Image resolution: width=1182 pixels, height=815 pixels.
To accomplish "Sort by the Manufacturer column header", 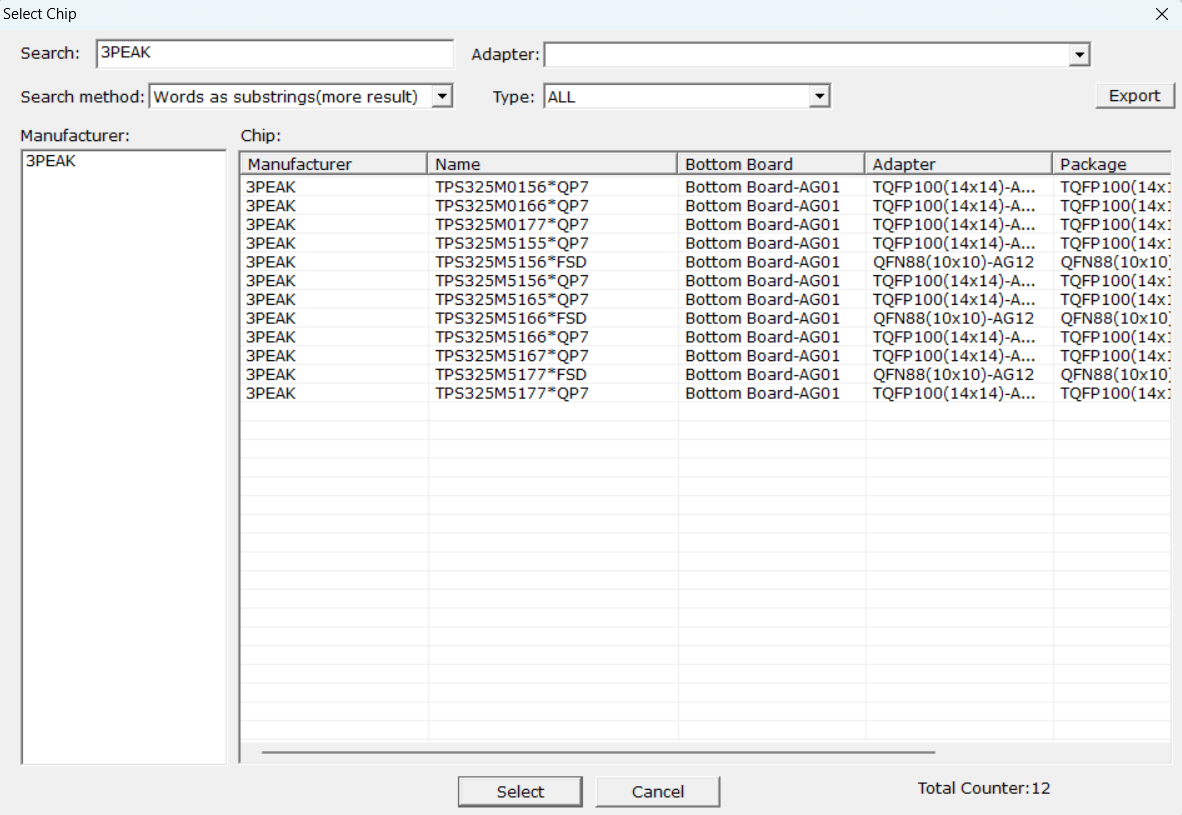I will 334,164.
